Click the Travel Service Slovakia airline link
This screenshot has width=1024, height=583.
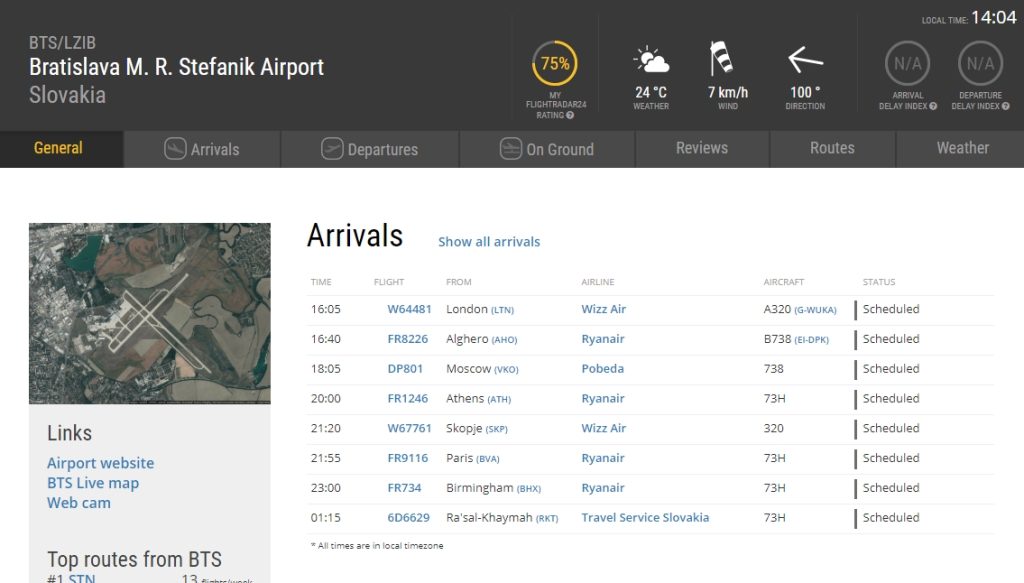[x=645, y=518]
